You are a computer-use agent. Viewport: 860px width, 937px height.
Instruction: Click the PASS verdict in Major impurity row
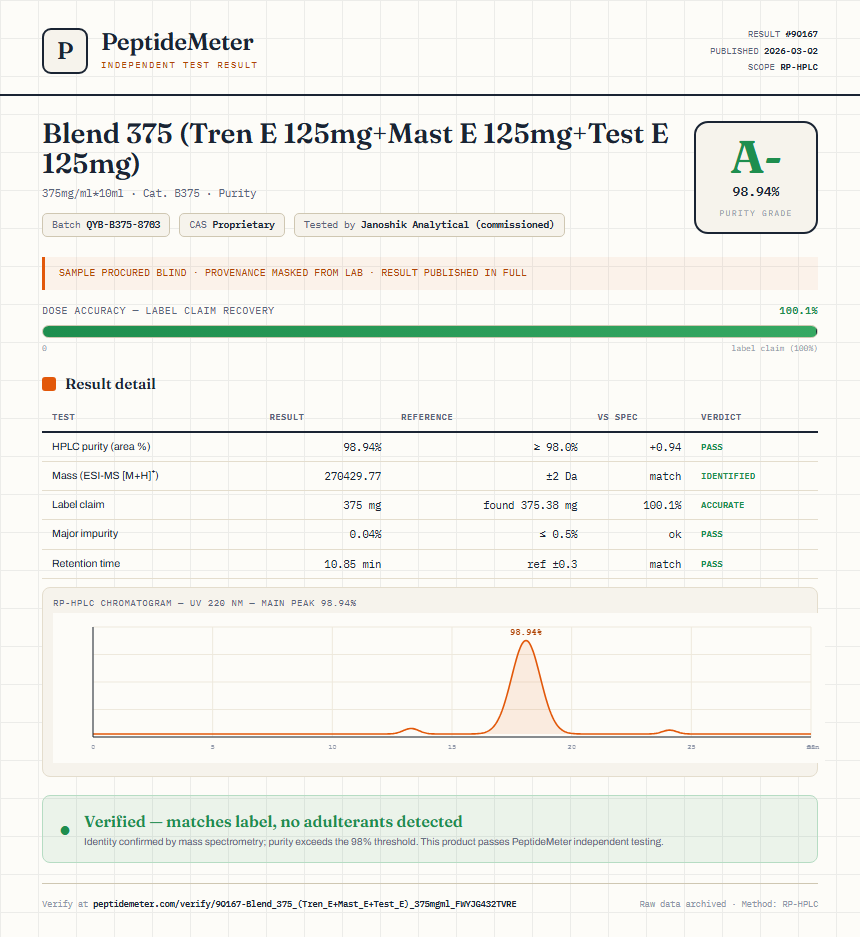pos(712,534)
